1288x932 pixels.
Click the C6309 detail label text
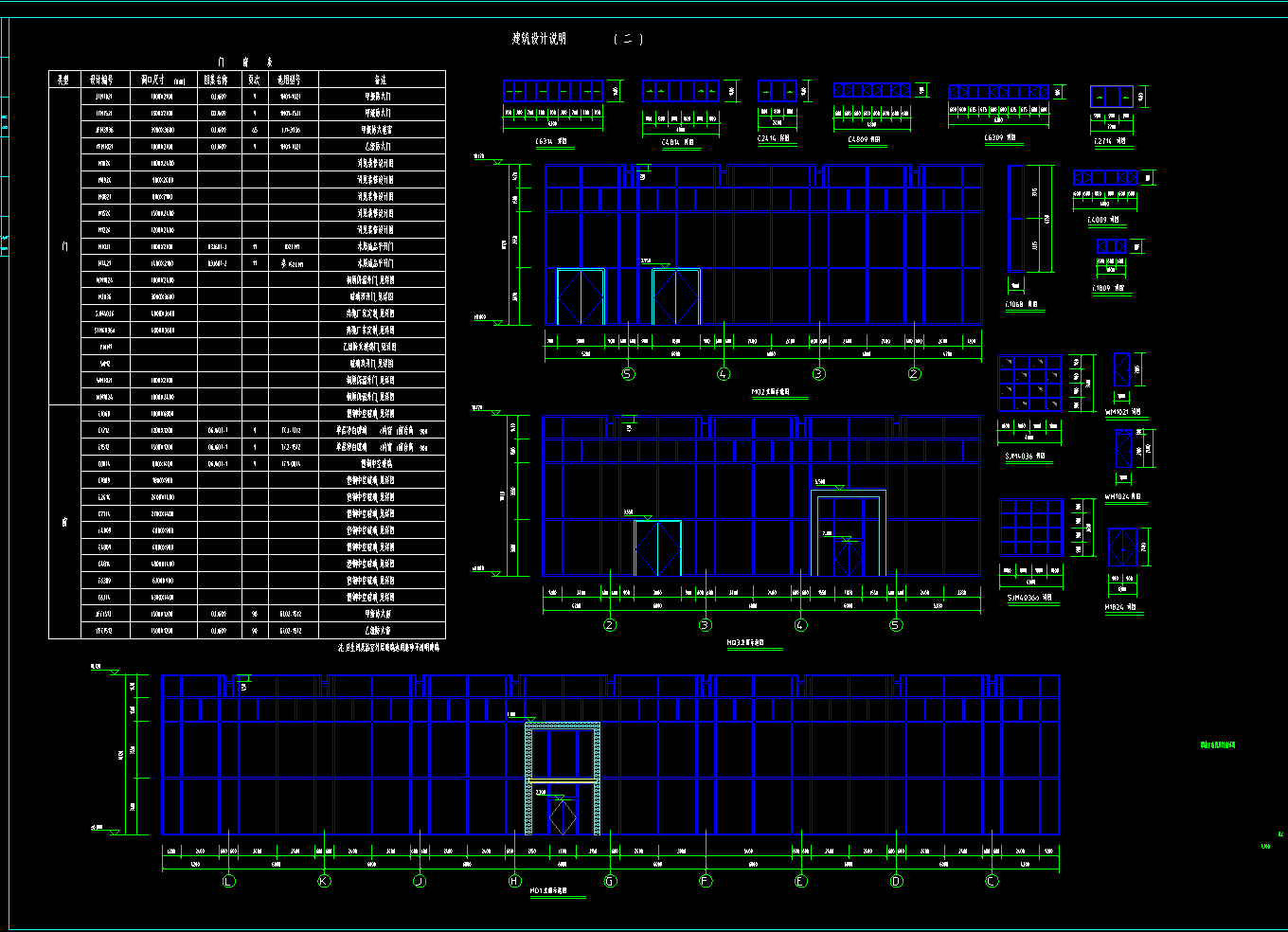click(999, 138)
